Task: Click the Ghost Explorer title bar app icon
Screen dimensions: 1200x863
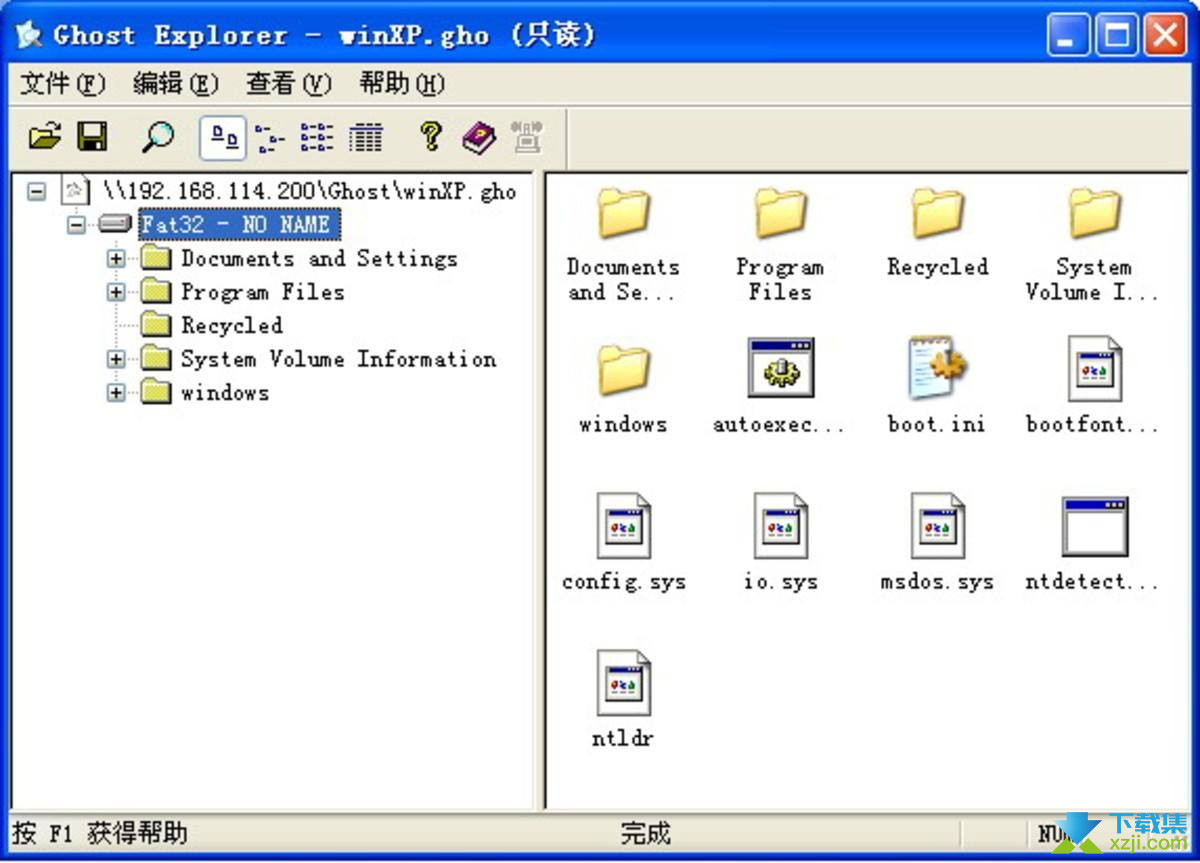Action: (x=28, y=35)
